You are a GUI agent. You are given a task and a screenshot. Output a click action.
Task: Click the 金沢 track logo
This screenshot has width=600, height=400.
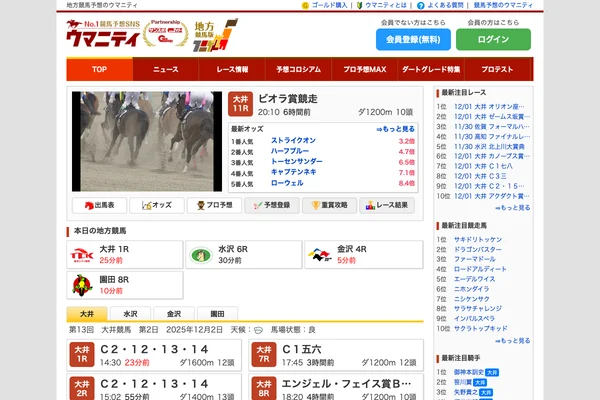(x=320, y=255)
